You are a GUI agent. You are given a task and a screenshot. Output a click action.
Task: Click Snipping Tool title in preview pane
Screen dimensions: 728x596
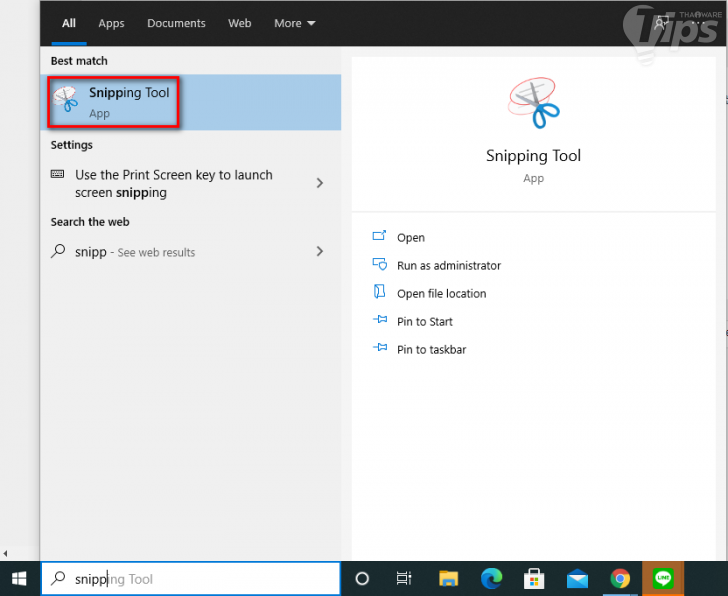pos(533,155)
